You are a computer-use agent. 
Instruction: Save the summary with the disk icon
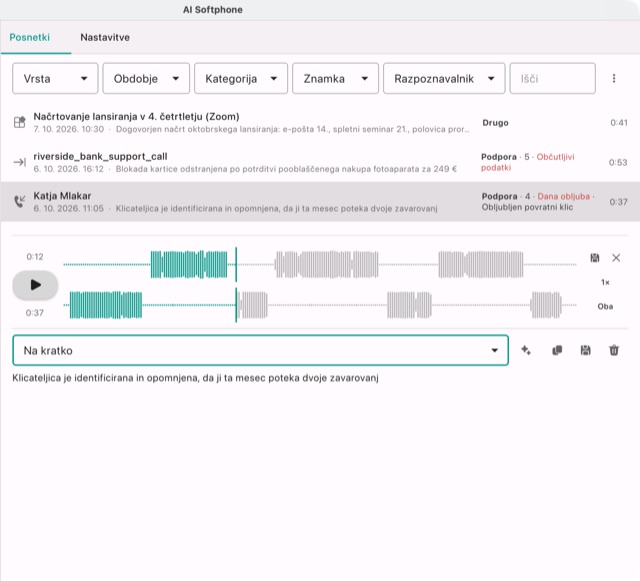585,350
